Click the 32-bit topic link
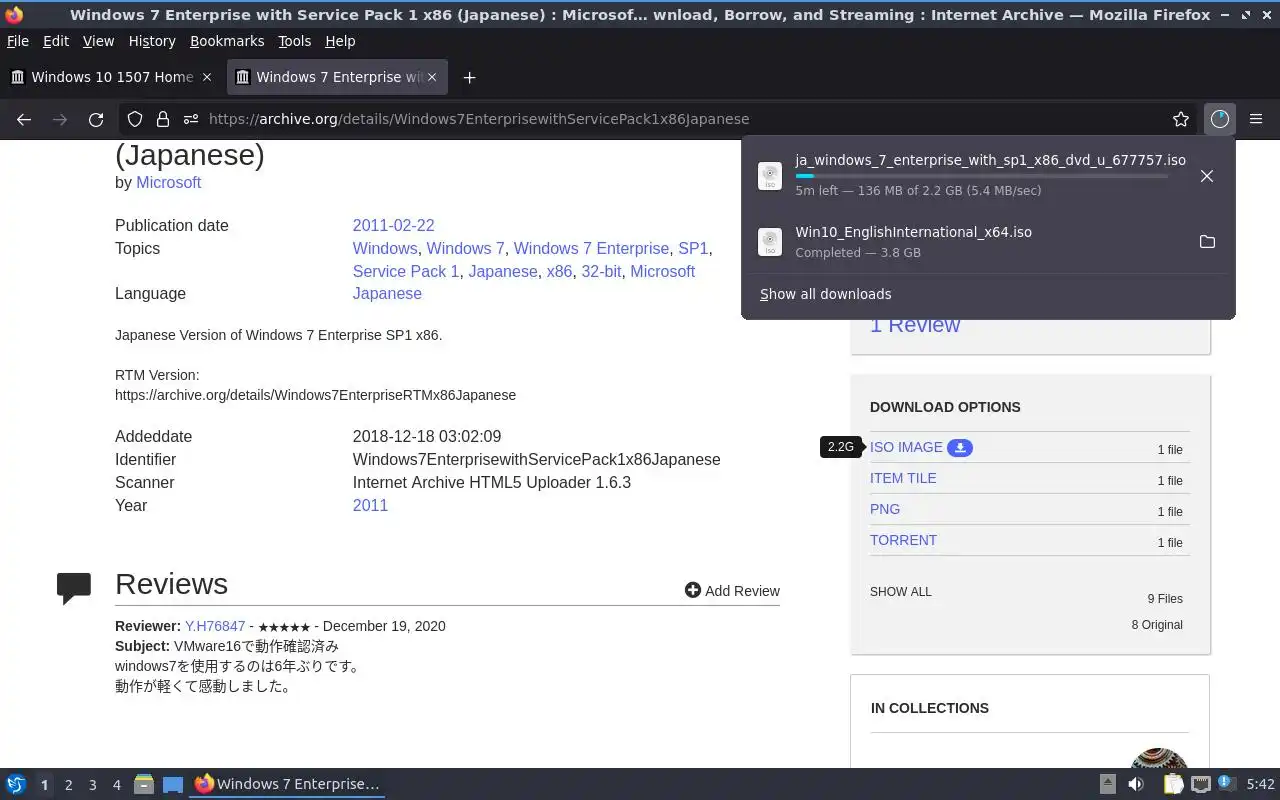This screenshot has width=1280, height=800. pos(601,271)
